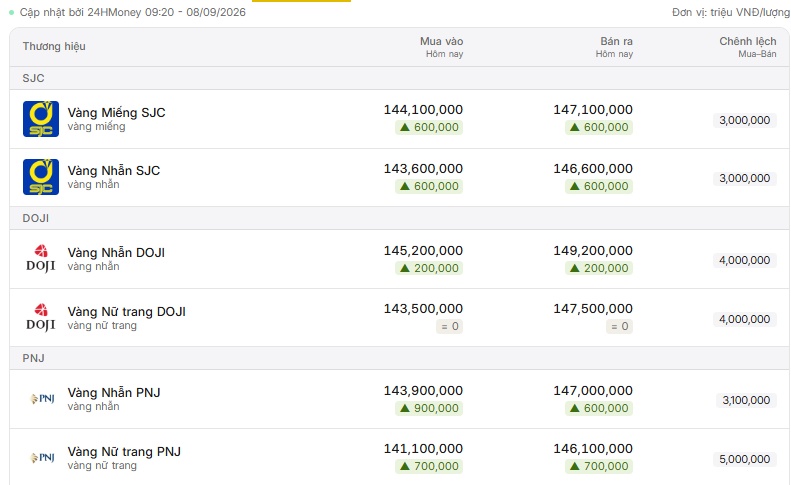Click the 600,000 sell-change badge of Vàng Nhẫn PNJ

[599, 408]
